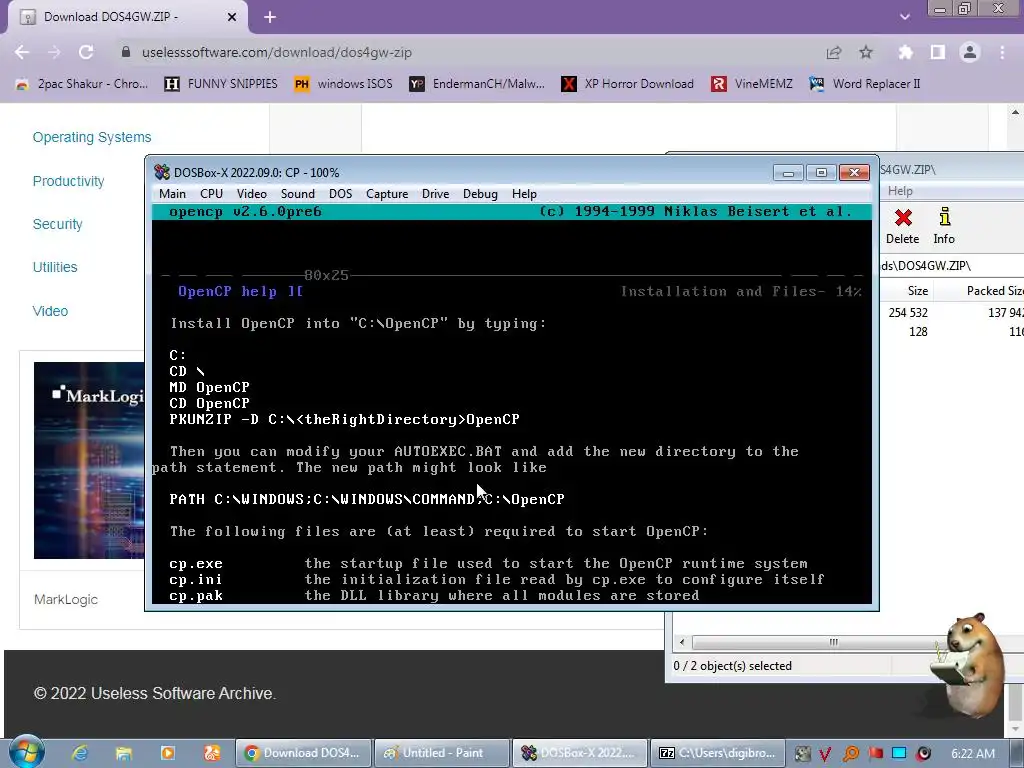
Task: Select the 128 size cell
Action: tap(918, 332)
